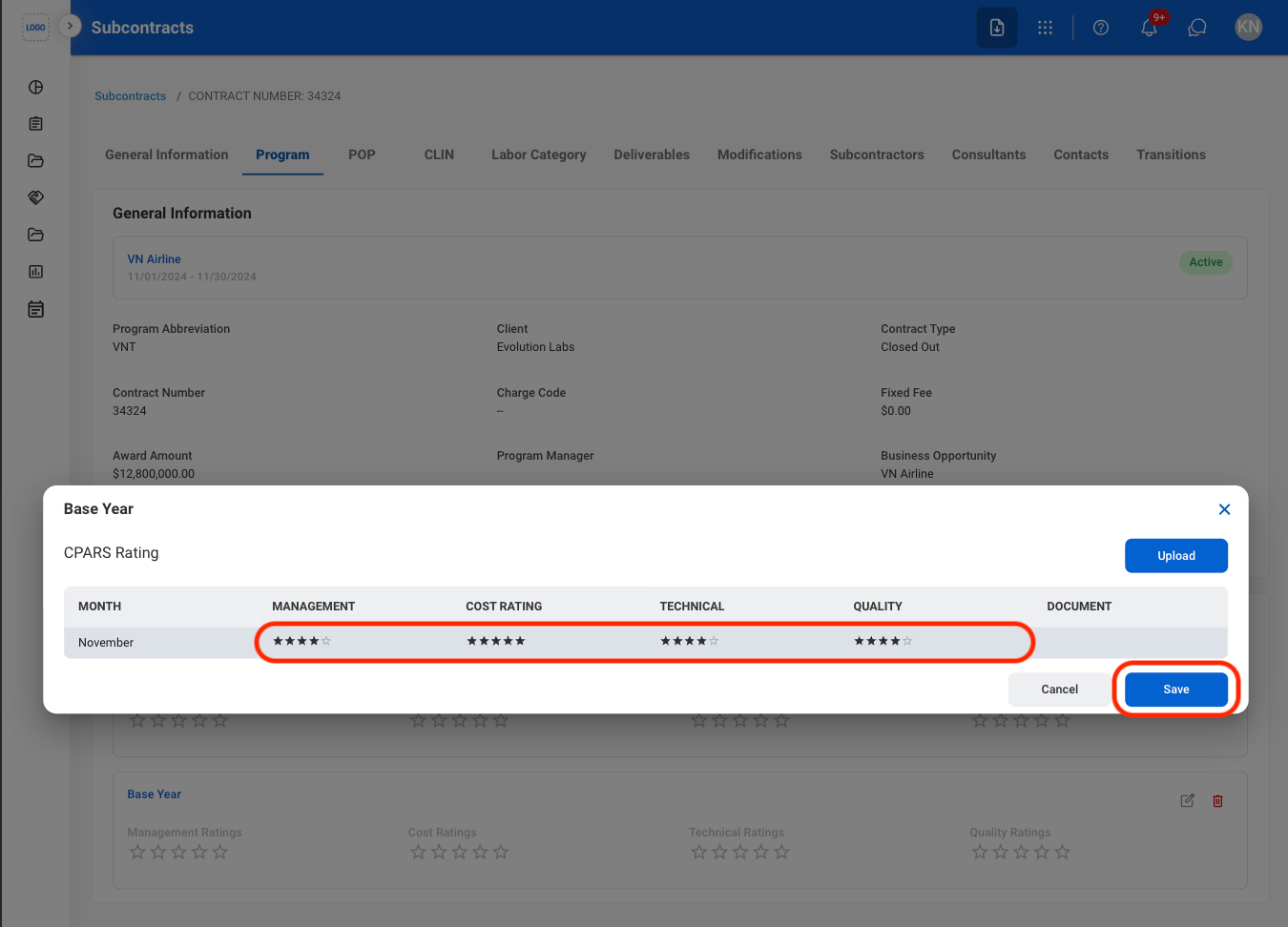Open the Labor Category tab

pyautogui.click(x=539, y=154)
